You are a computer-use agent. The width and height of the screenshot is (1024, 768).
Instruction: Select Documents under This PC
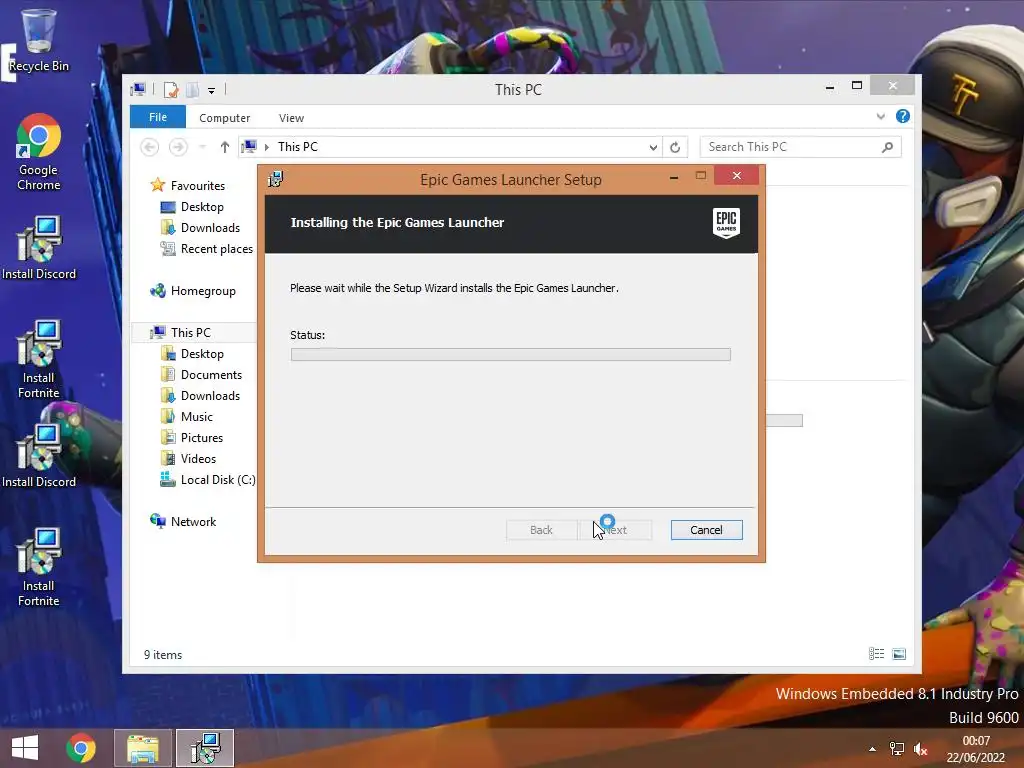pyautogui.click(x=201, y=375)
